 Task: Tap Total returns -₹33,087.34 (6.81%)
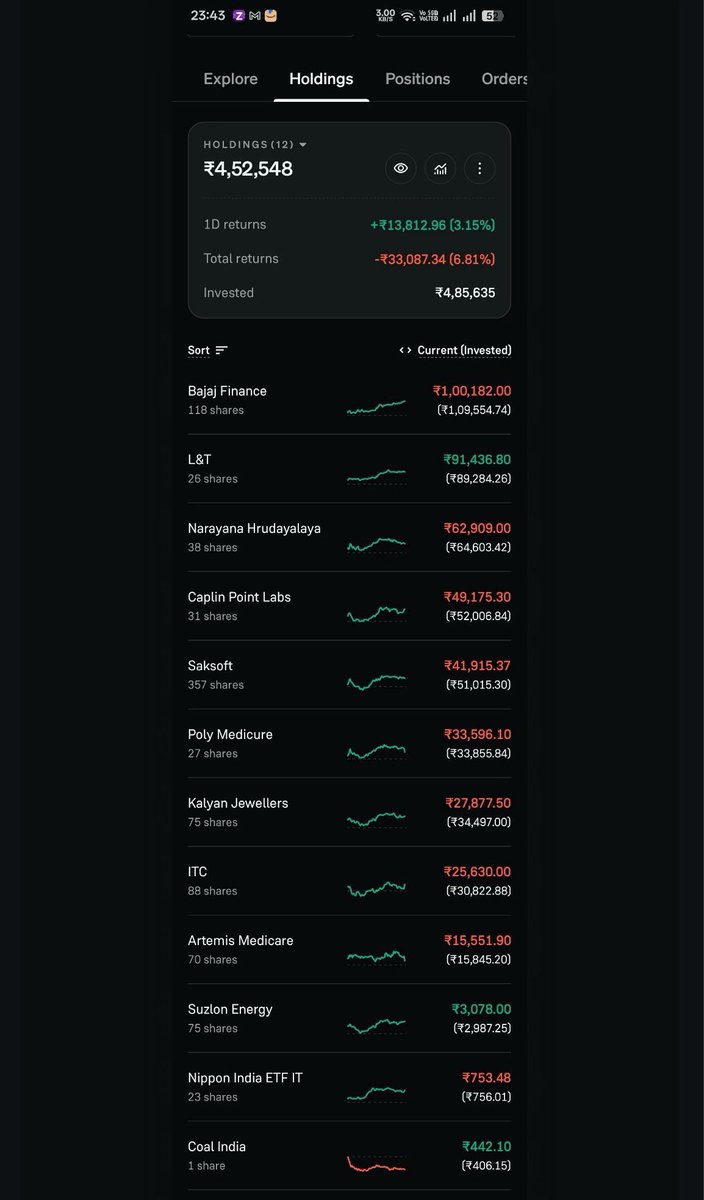tap(435, 259)
